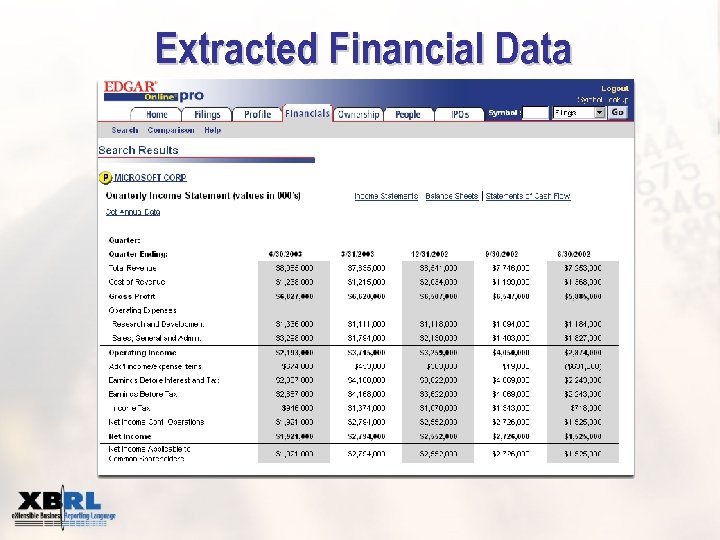This screenshot has height=540, width=720.
Task: Go to the Ownership tab
Action: tap(358, 114)
